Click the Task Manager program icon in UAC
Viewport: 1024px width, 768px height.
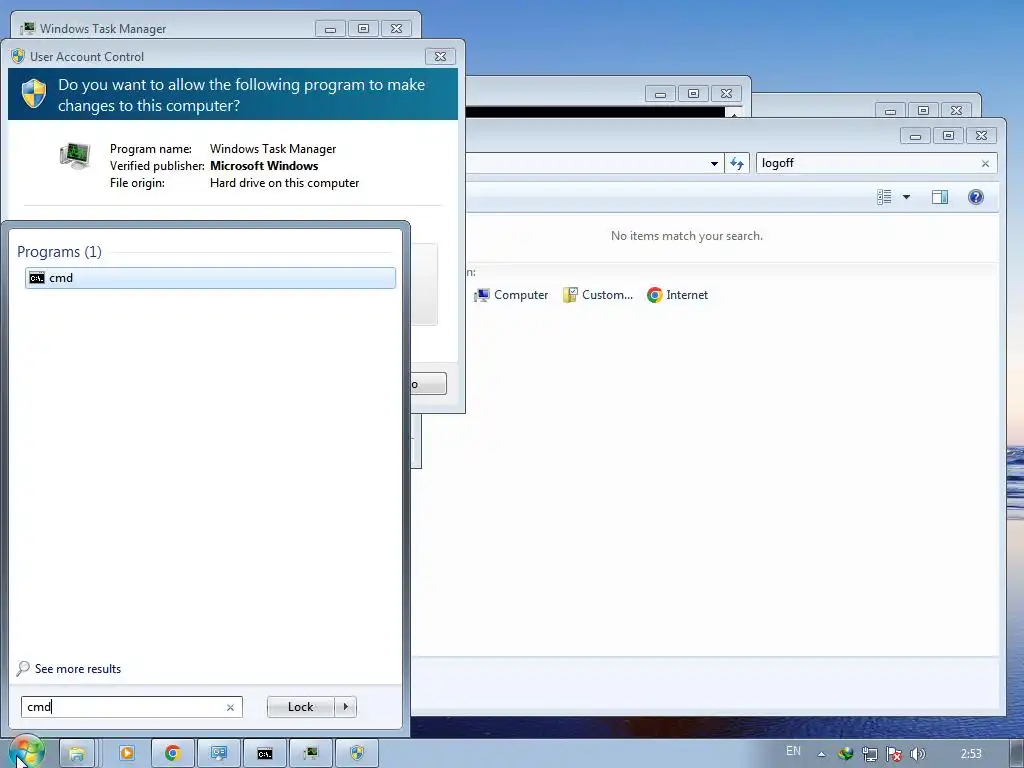[75, 155]
